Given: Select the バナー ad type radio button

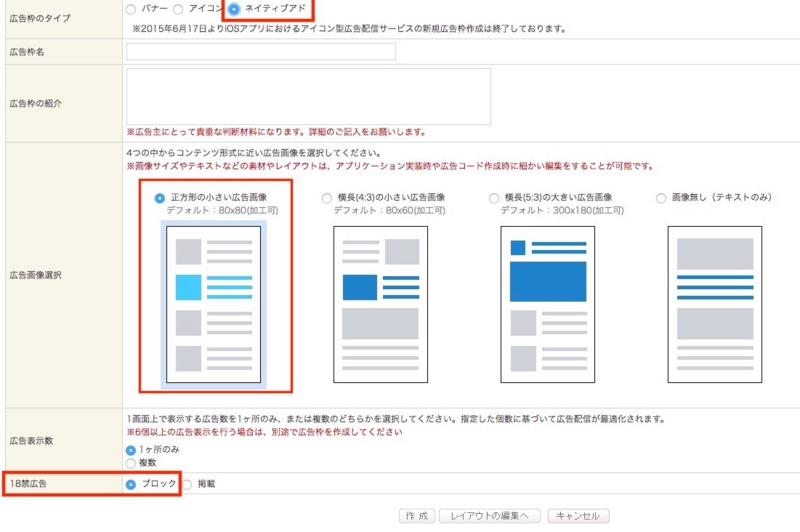Looking at the screenshot, I should point(131,9).
